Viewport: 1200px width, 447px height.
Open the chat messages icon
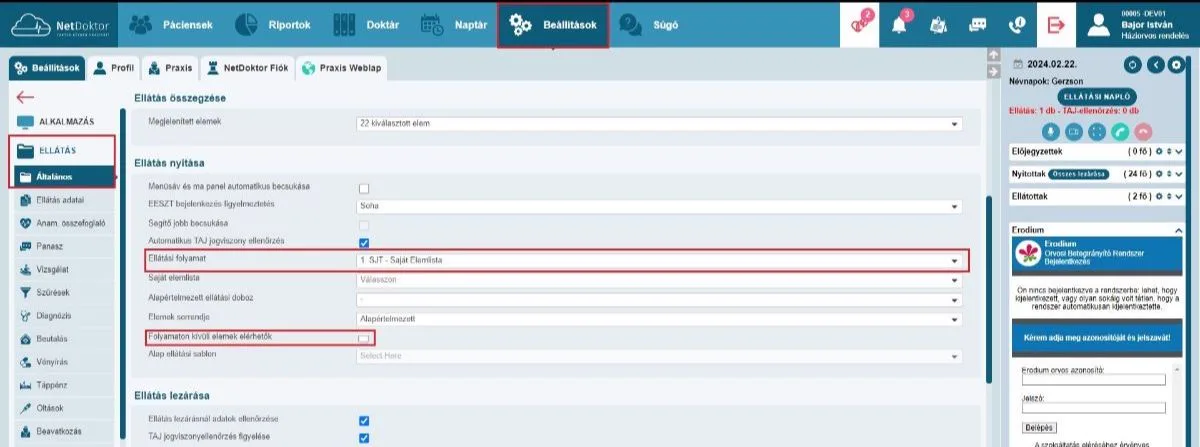[977, 25]
